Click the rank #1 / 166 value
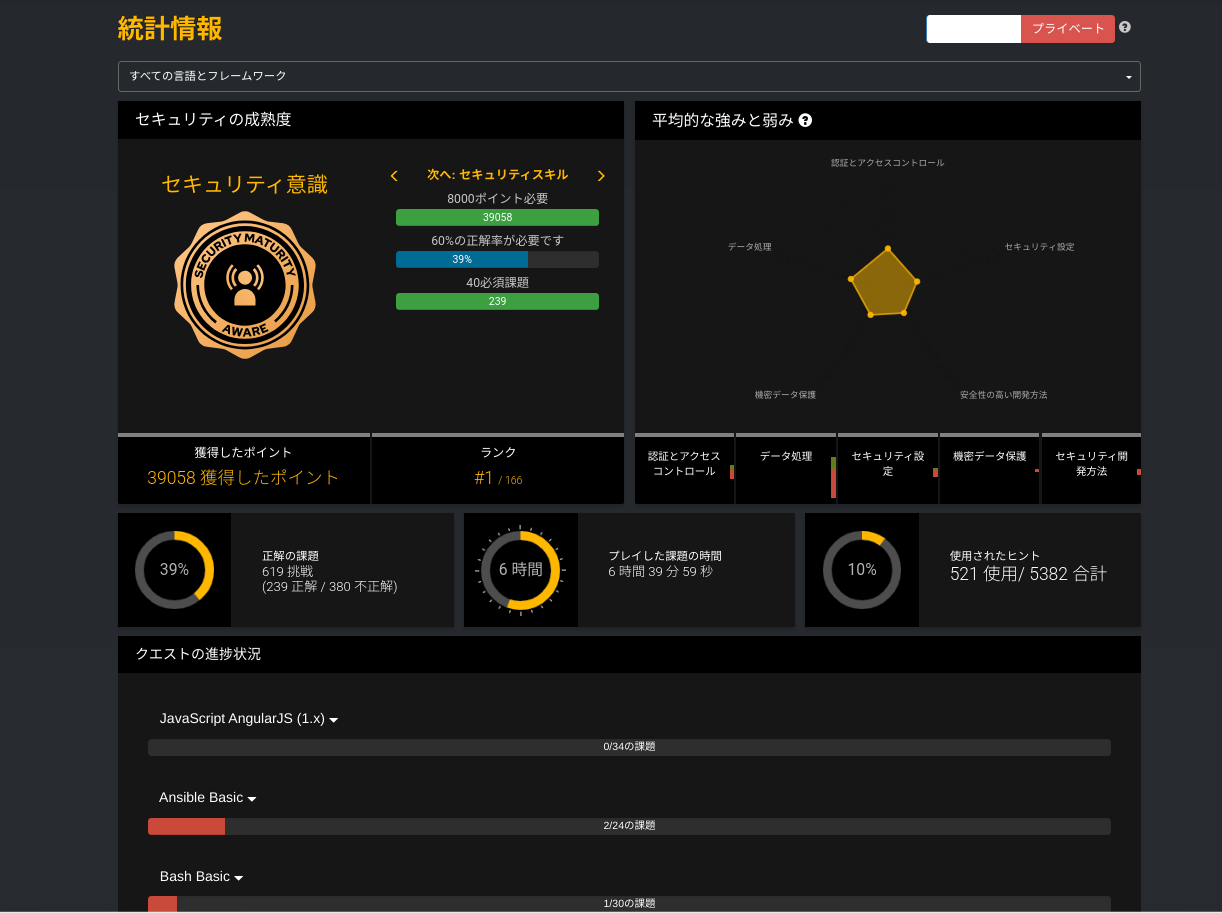Screen dimensions: 1222x913 tap(498, 479)
